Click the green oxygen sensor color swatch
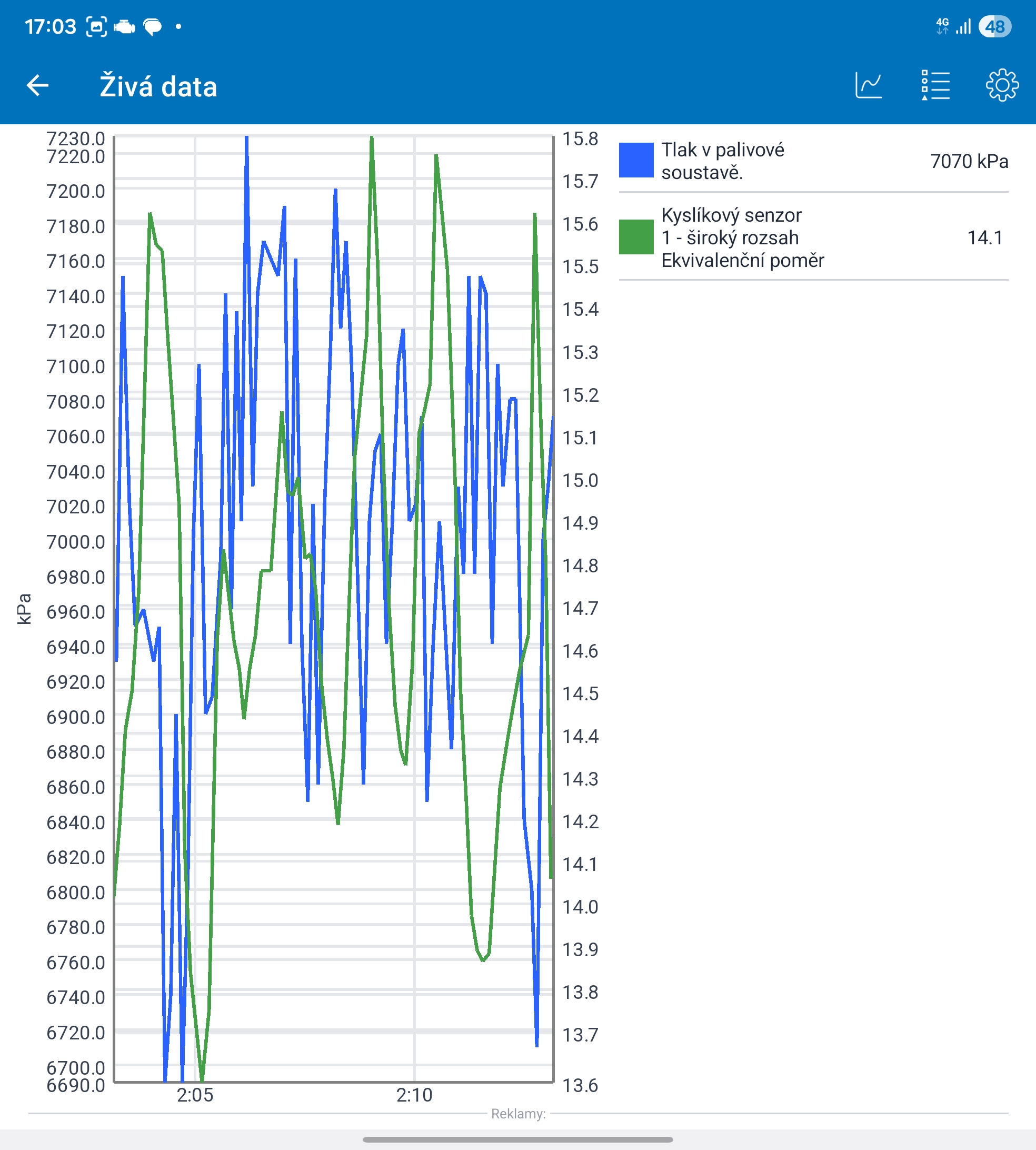The width and height of the screenshot is (1036, 1150). click(x=636, y=237)
